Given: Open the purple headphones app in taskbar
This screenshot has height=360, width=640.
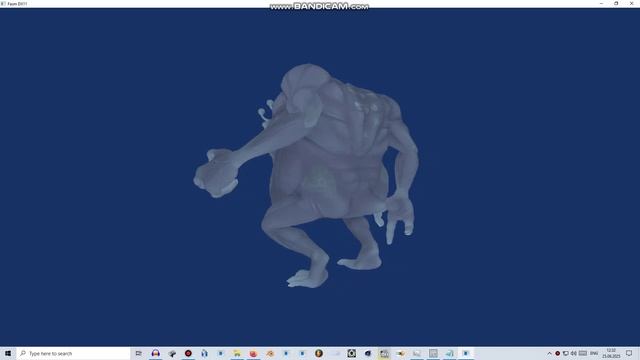Looking at the screenshot, I should coord(156,353).
